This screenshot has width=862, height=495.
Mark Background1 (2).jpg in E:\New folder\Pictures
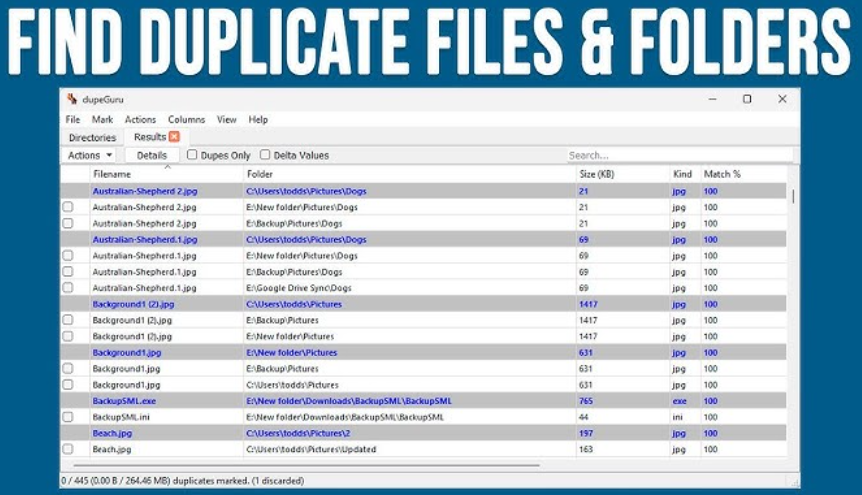[68, 336]
